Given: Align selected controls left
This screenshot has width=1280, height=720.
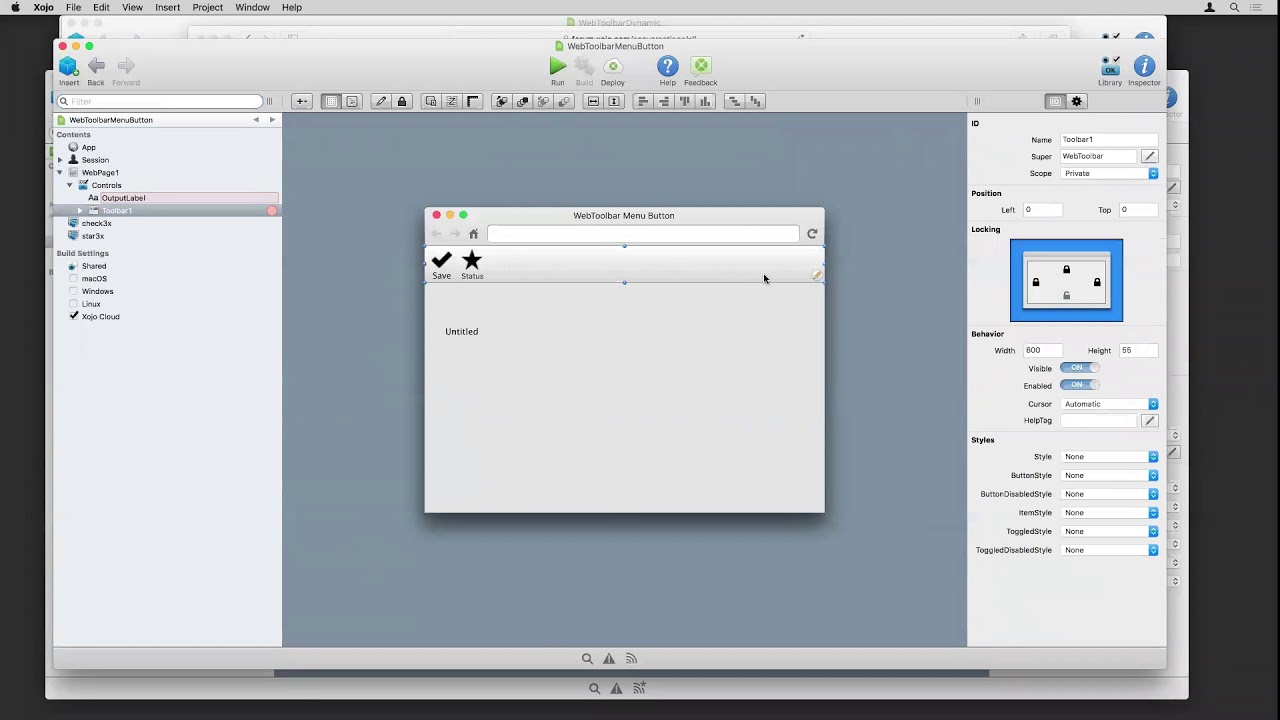Looking at the screenshot, I should pyautogui.click(x=643, y=101).
